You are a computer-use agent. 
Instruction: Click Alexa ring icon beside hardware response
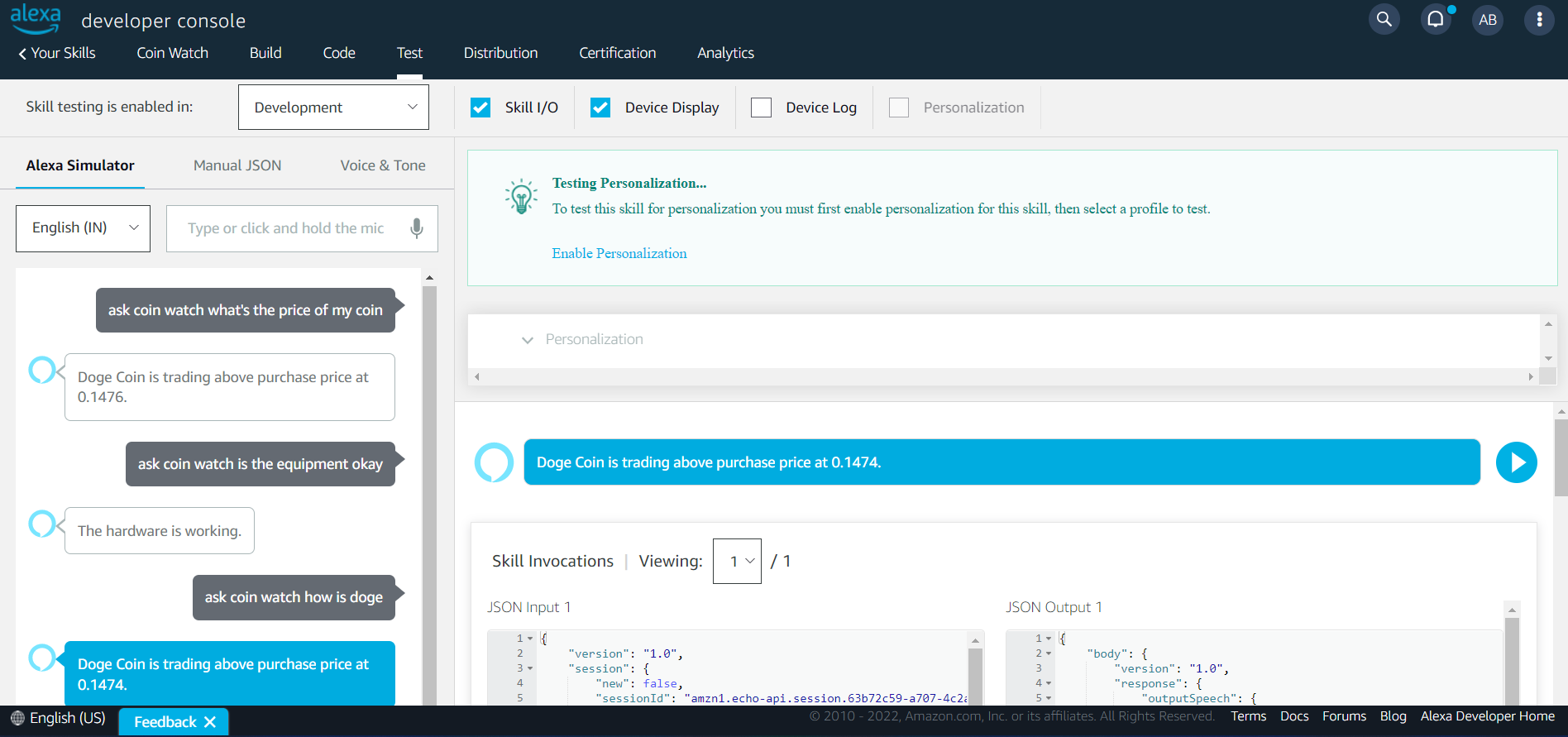point(42,523)
